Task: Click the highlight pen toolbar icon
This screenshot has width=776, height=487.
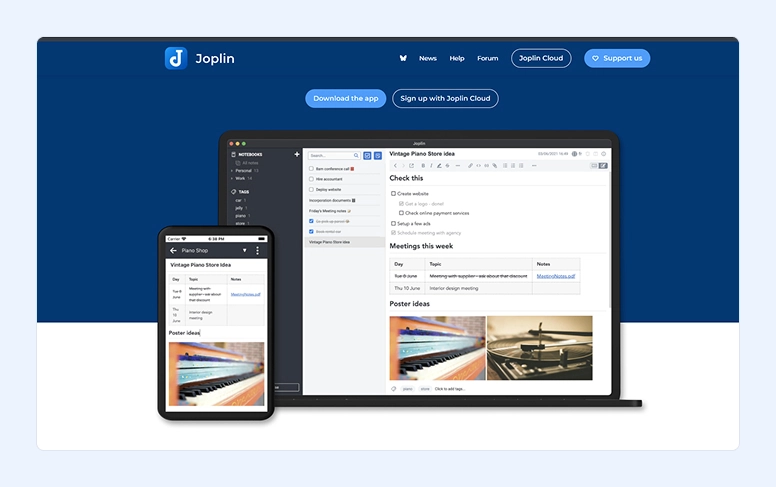Action: tap(439, 166)
